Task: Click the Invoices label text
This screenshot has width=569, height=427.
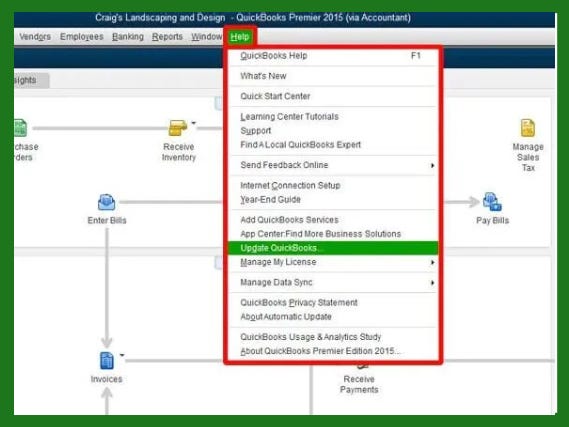Action: [106, 379]
